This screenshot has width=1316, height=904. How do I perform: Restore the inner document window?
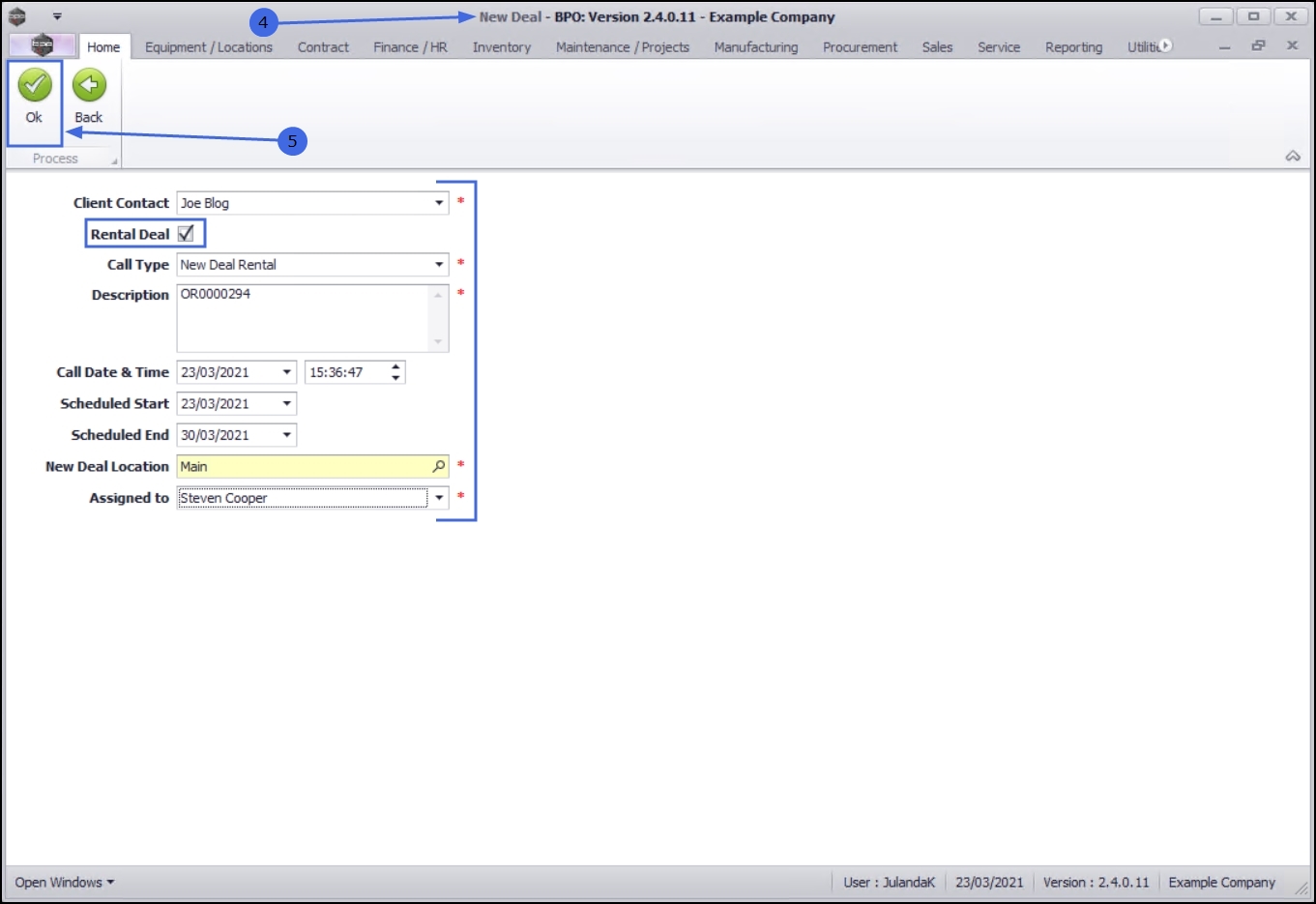pos(1258,45)
